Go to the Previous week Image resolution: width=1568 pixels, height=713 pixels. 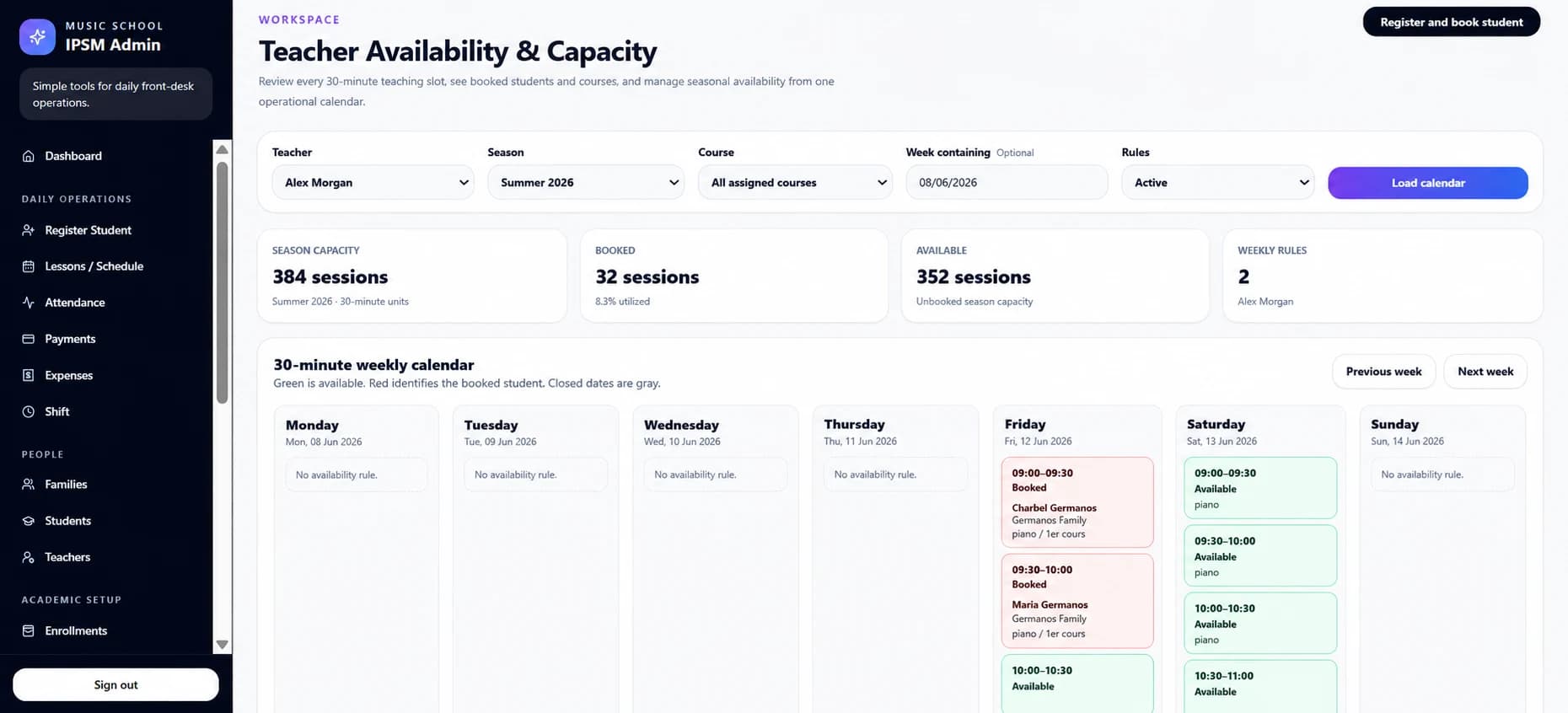(x=1383, y=372)
